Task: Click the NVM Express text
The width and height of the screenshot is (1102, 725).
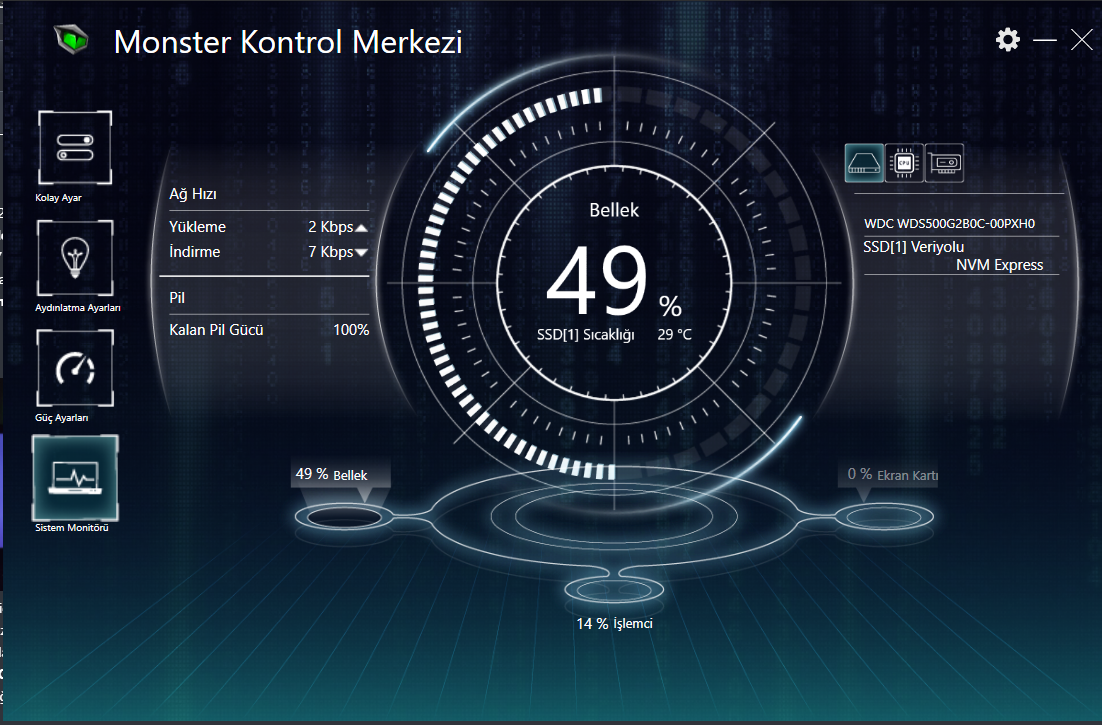Action: pos(999,265)
